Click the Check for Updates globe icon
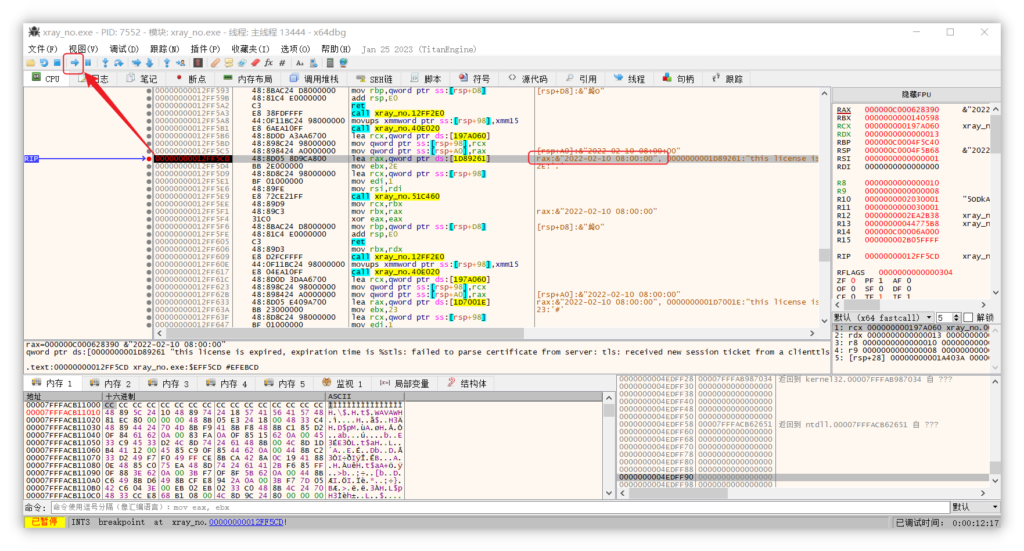Viewport: 1024px width, 551px height. (344, 63)
